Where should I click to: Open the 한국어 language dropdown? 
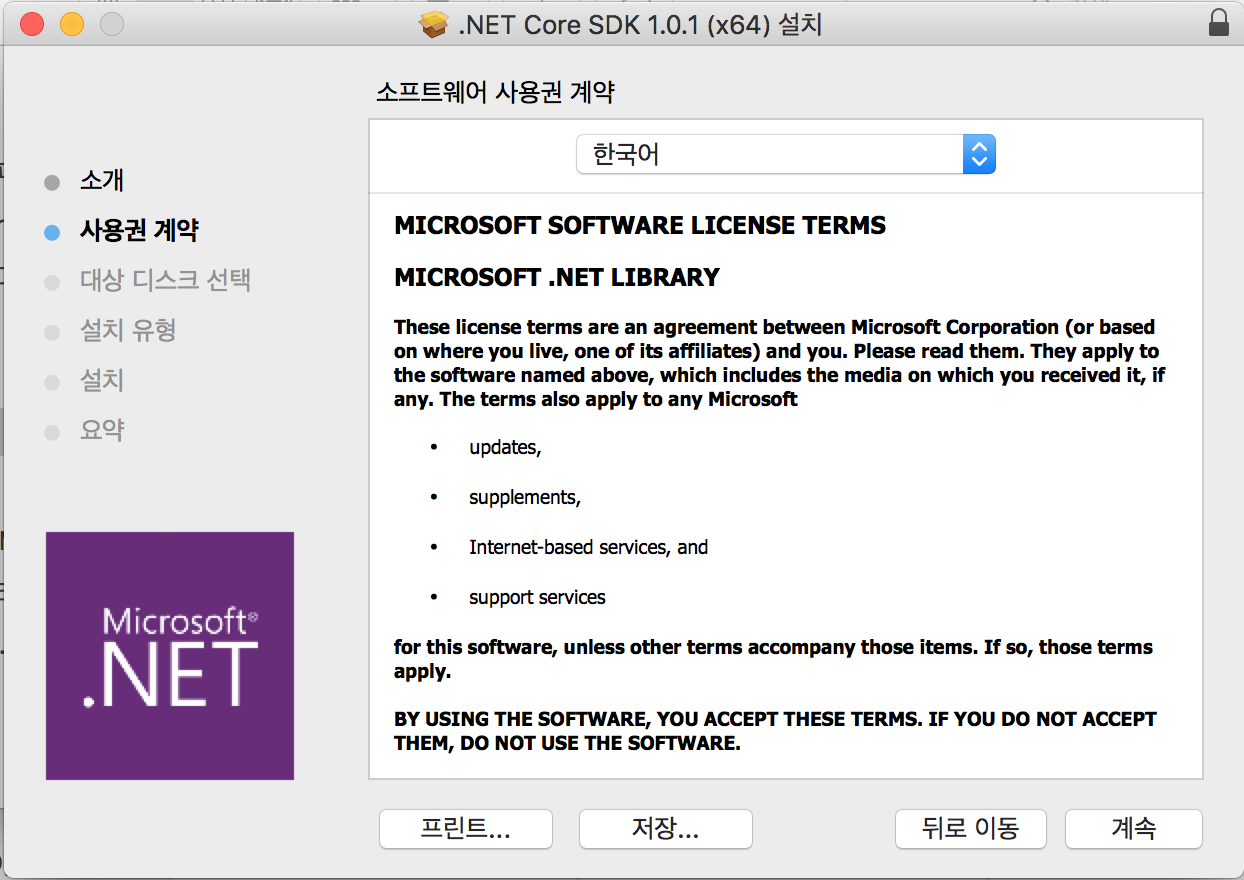(785, 155)
